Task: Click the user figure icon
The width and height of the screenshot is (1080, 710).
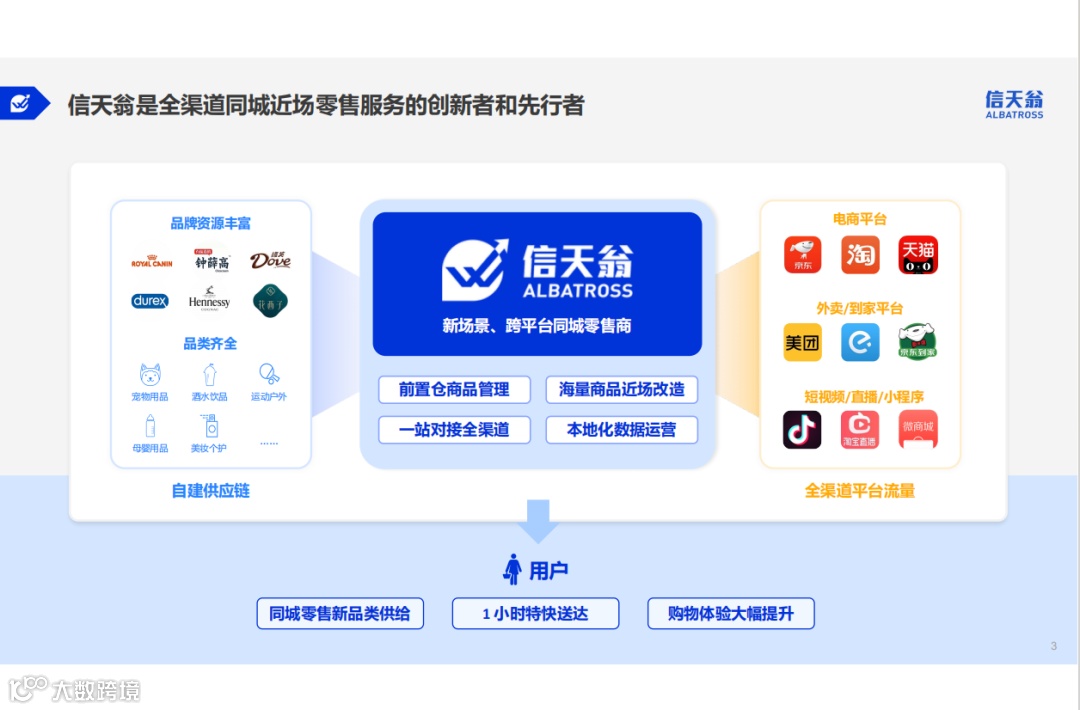Action: [x=512, y=570]
